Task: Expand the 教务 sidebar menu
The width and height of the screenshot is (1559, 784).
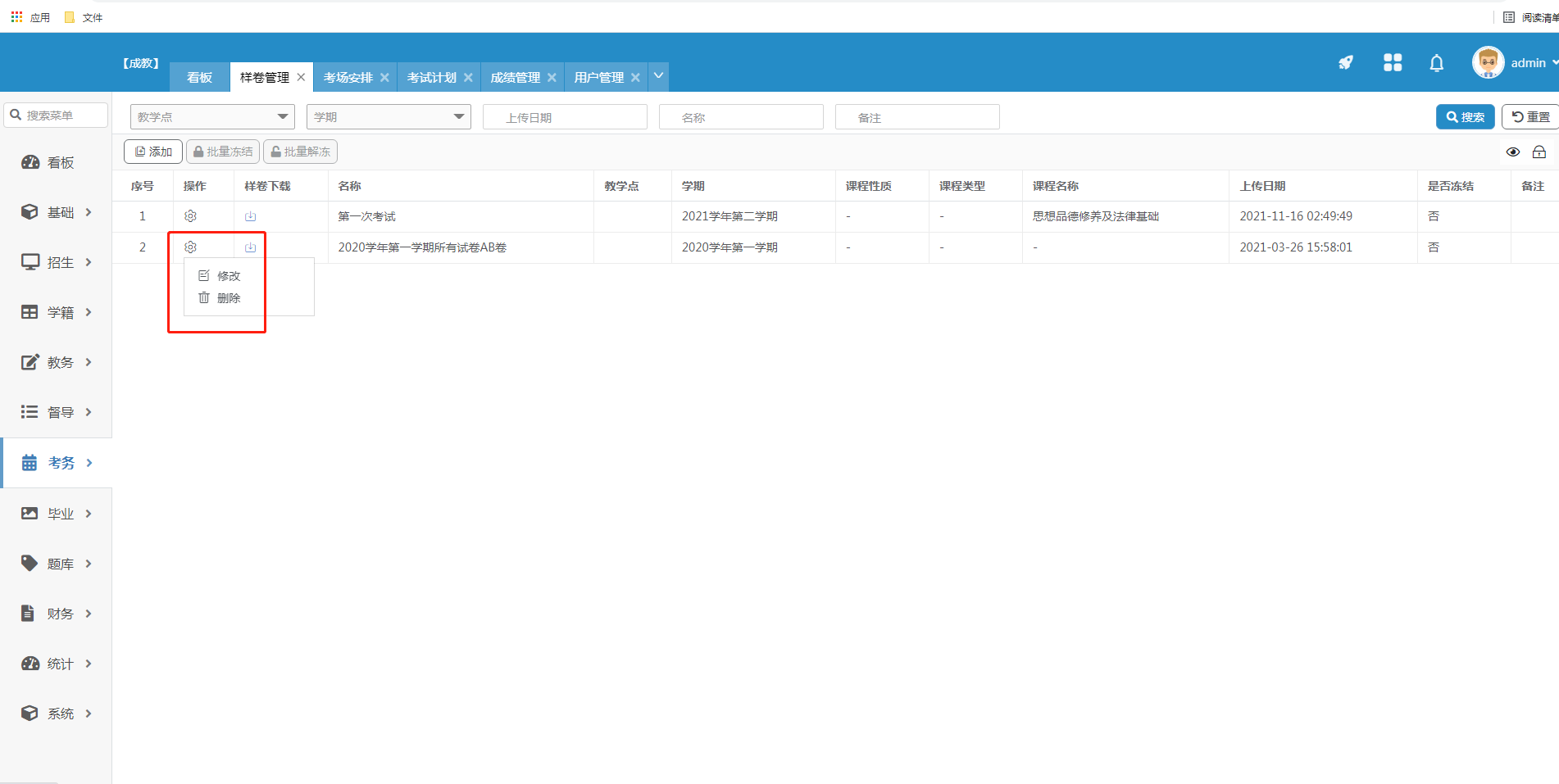Action: point(57,362)
